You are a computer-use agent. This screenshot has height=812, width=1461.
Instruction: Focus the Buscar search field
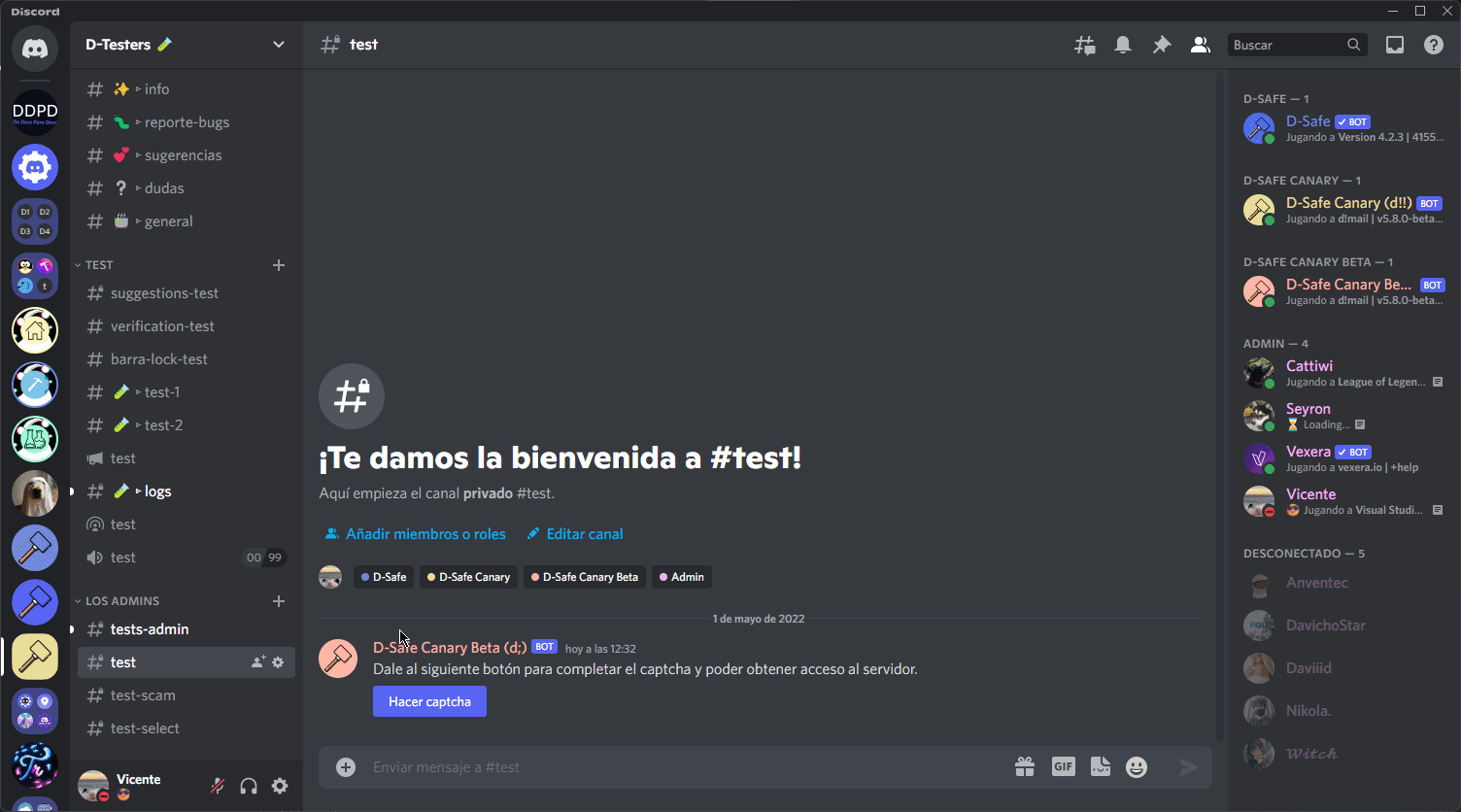coord(1286,45)
